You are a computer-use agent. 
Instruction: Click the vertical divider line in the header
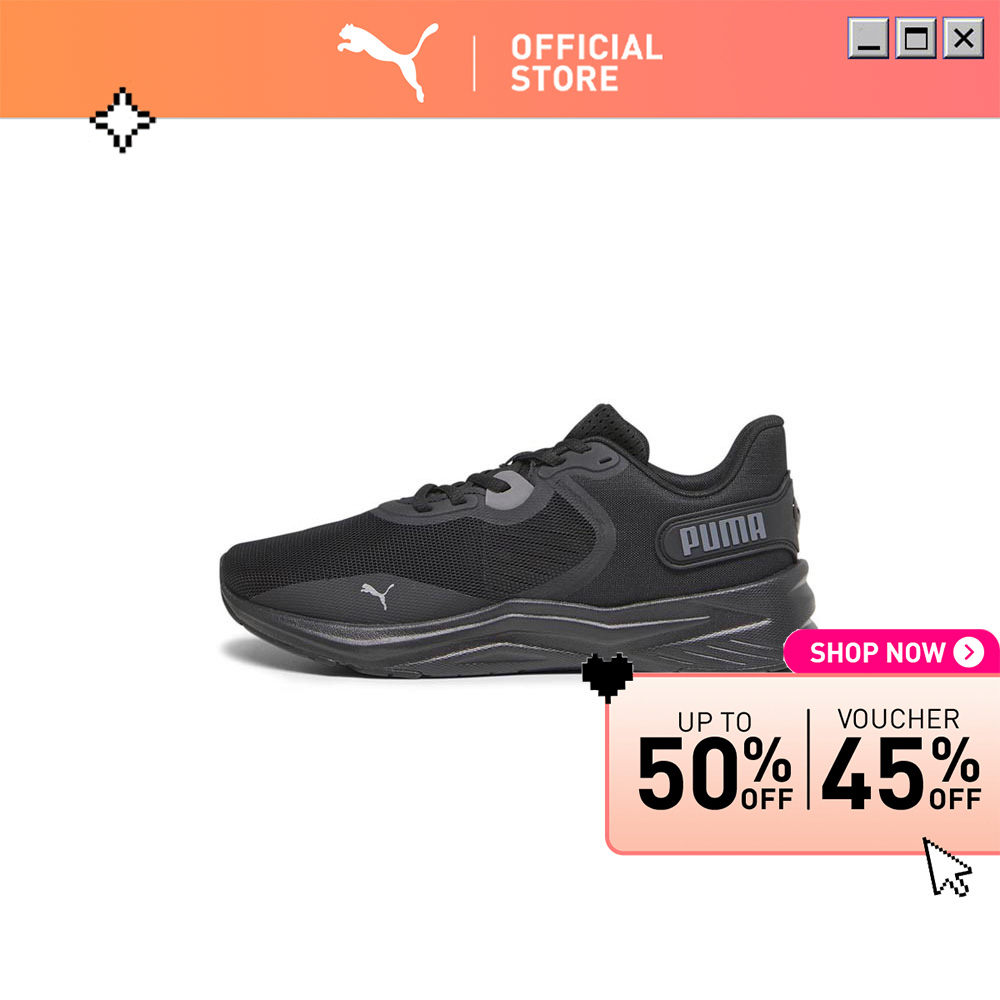474,63
